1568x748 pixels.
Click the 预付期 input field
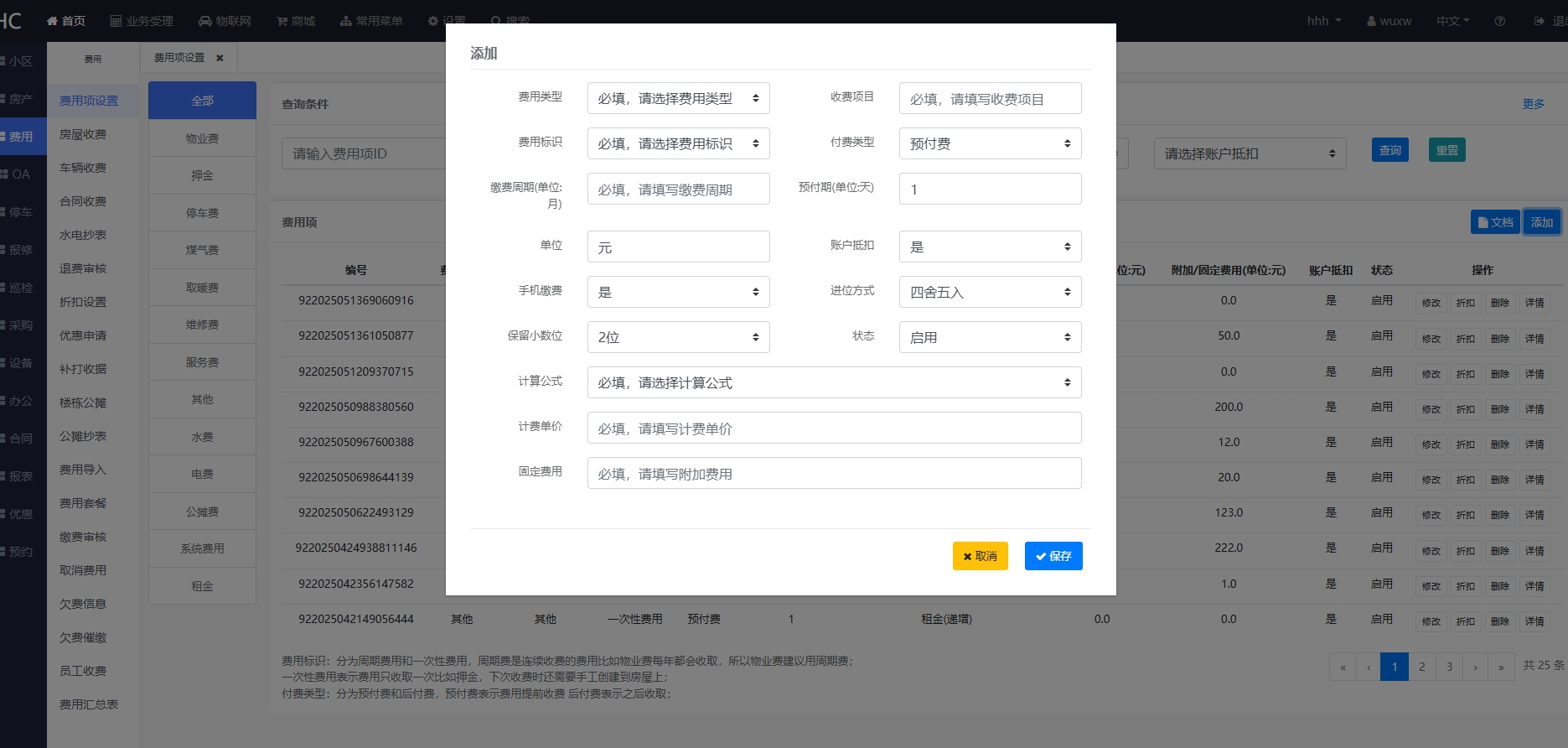pyautogui.click(x=990, y=189)
